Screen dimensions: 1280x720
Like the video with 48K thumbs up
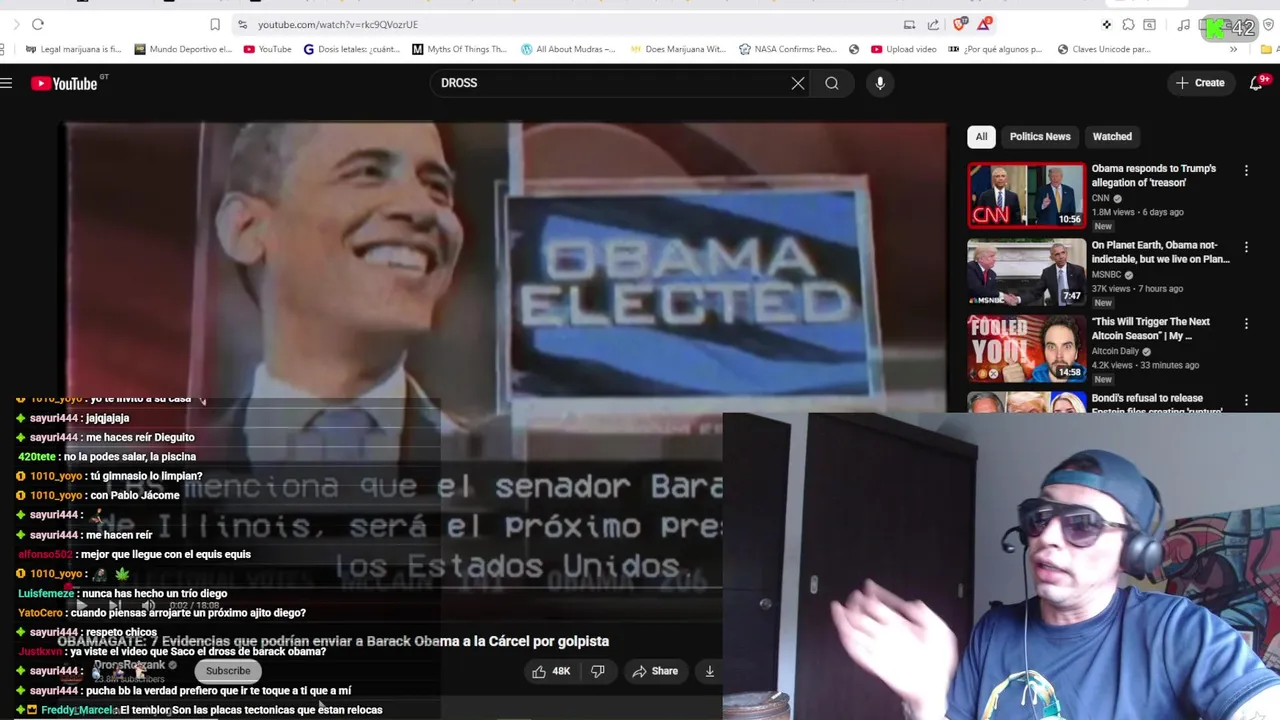[551, 671]
